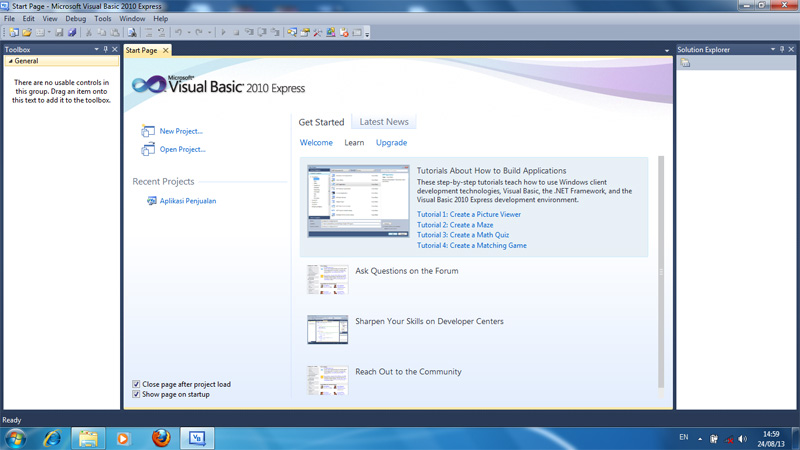800x450 pixels.
Task: Open Tutorial 4: Create a Matching Game
Action: point(471,245)
